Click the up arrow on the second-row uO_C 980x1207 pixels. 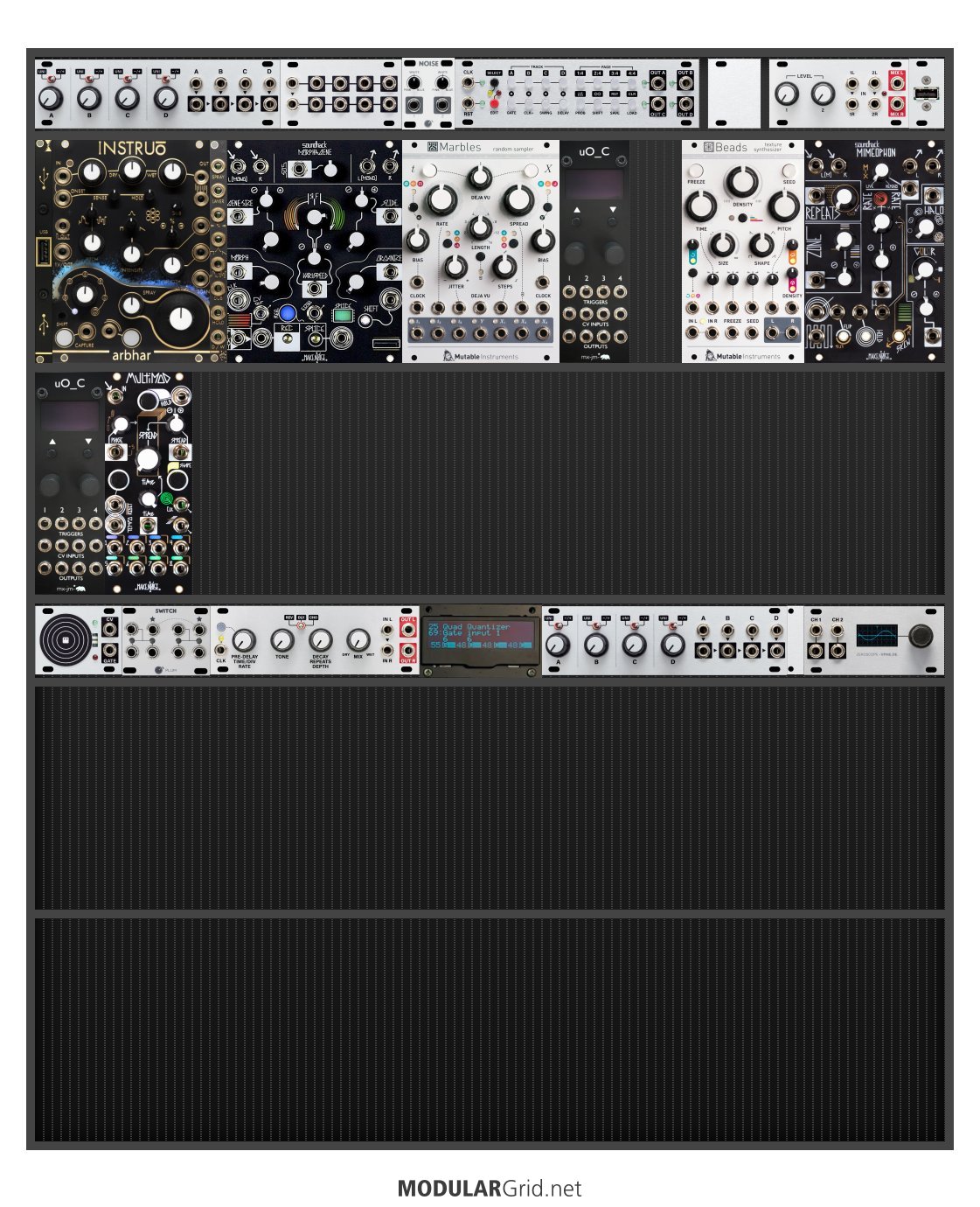576,211
